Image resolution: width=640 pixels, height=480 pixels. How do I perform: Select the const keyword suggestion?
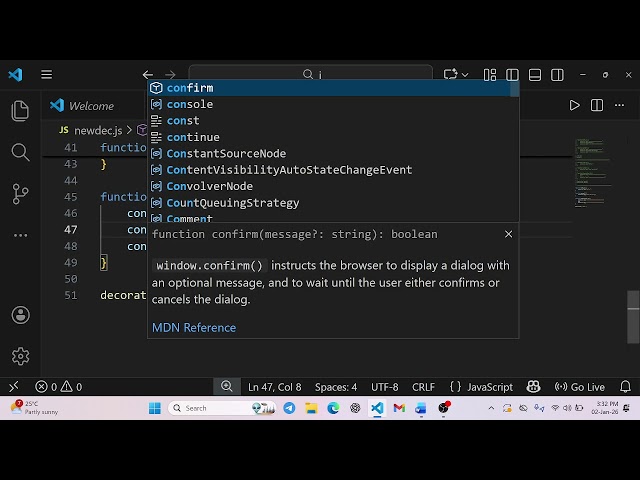(x=331, y=120)
